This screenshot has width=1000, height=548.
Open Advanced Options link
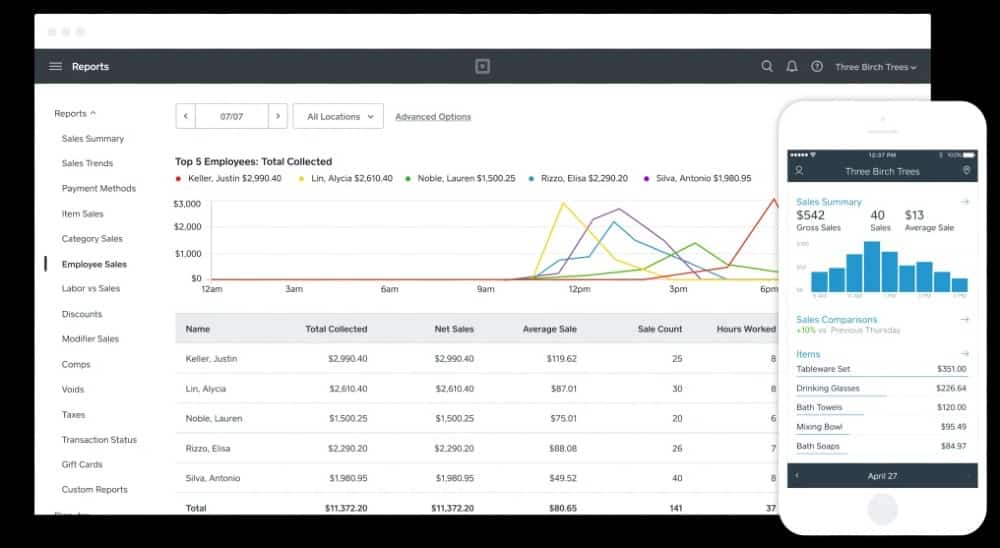[433, 117]
